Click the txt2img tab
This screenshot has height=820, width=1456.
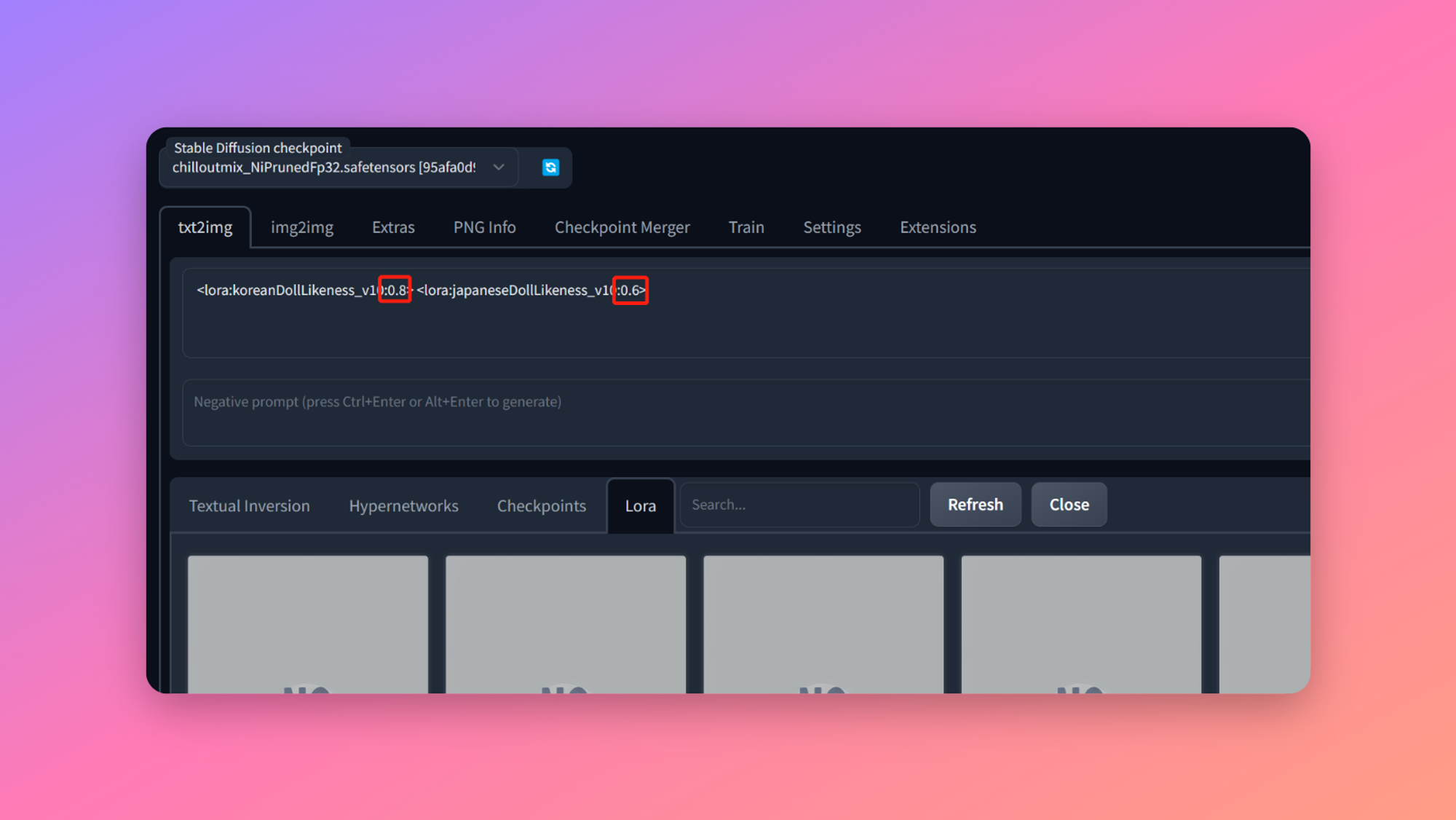pos(204,227)
